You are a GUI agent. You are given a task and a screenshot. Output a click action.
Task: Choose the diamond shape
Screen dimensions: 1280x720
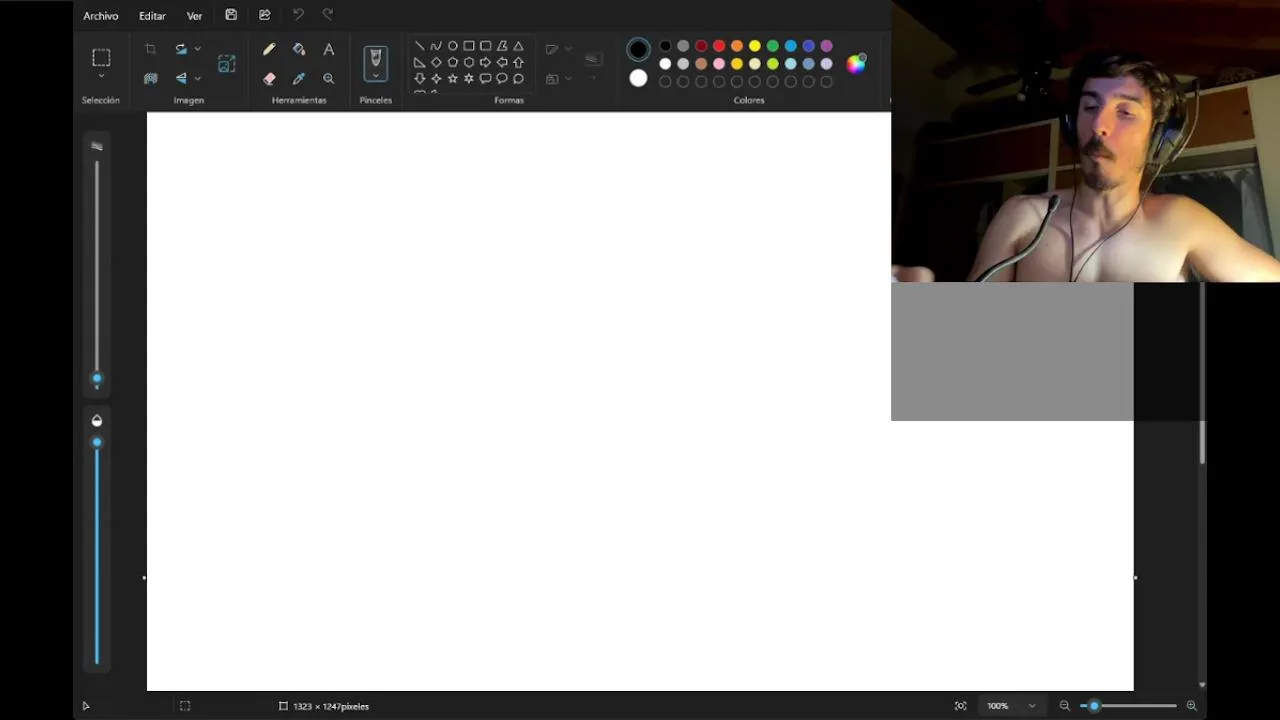click(x=436, y=62)
